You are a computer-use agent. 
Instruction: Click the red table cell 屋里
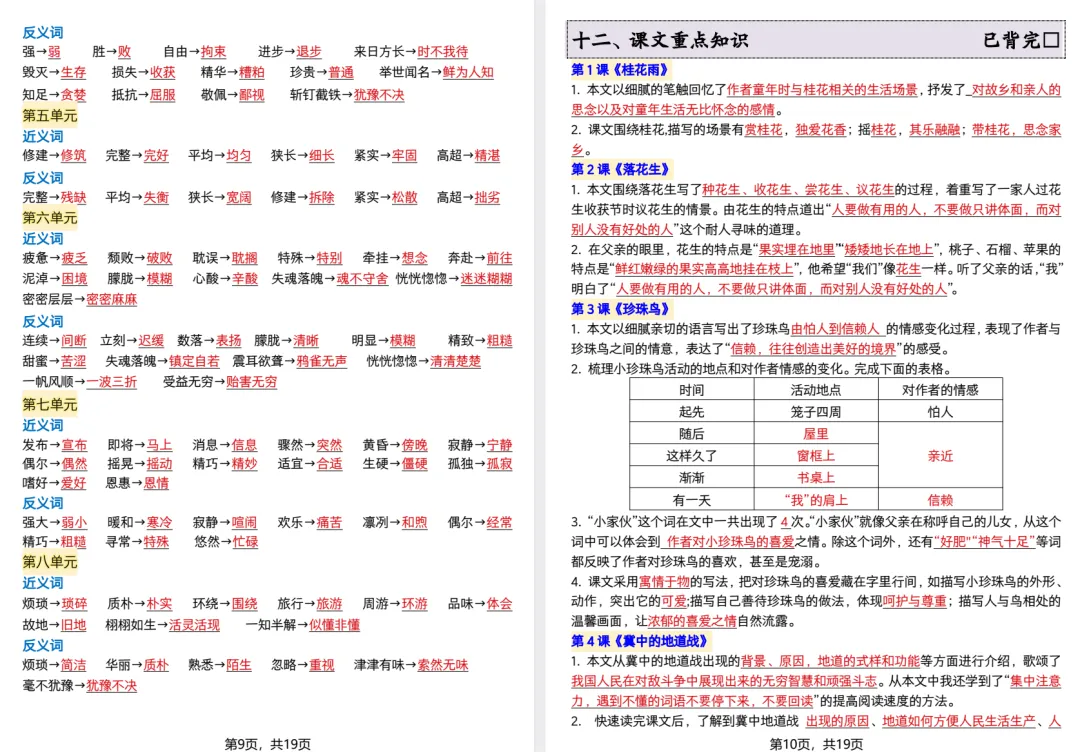point(816,434)
